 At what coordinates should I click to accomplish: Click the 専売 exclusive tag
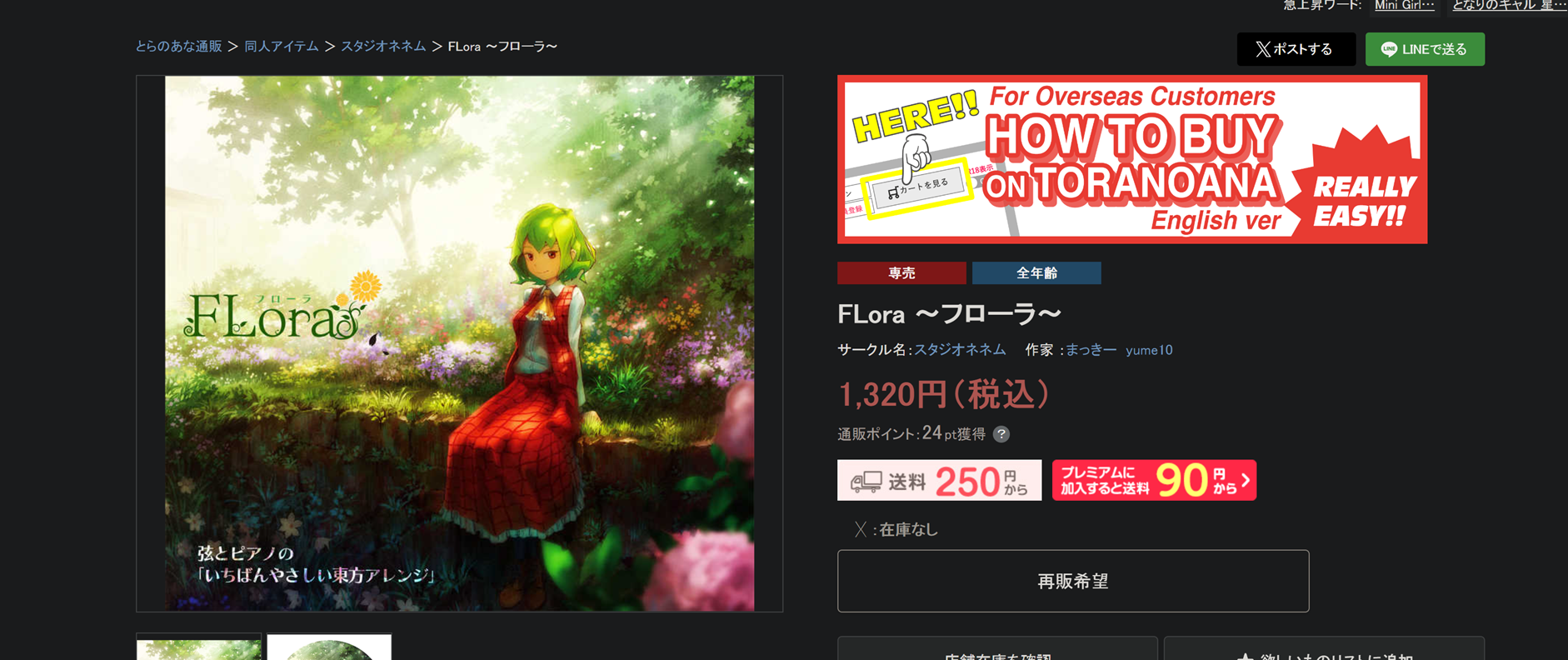coord(901,273)
